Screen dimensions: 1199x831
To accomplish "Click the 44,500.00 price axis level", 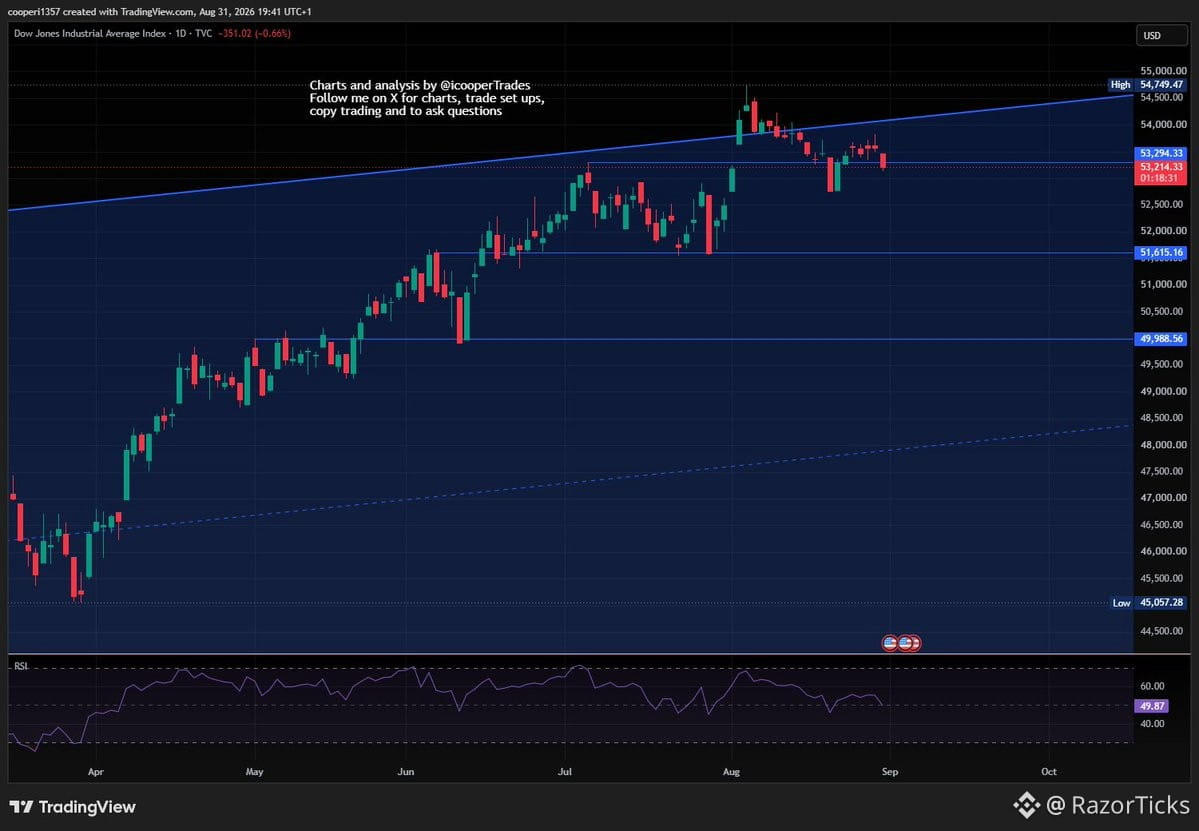I will [x=1163, y=631].
